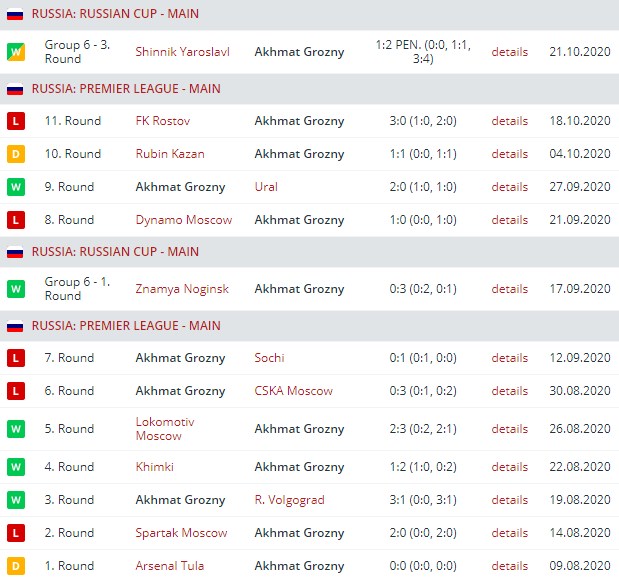The image size is (619, 580).
Task: Click the win badge for Shinnik Yaroslavl match
Action: pyautogui.click(x=16, y=51)
